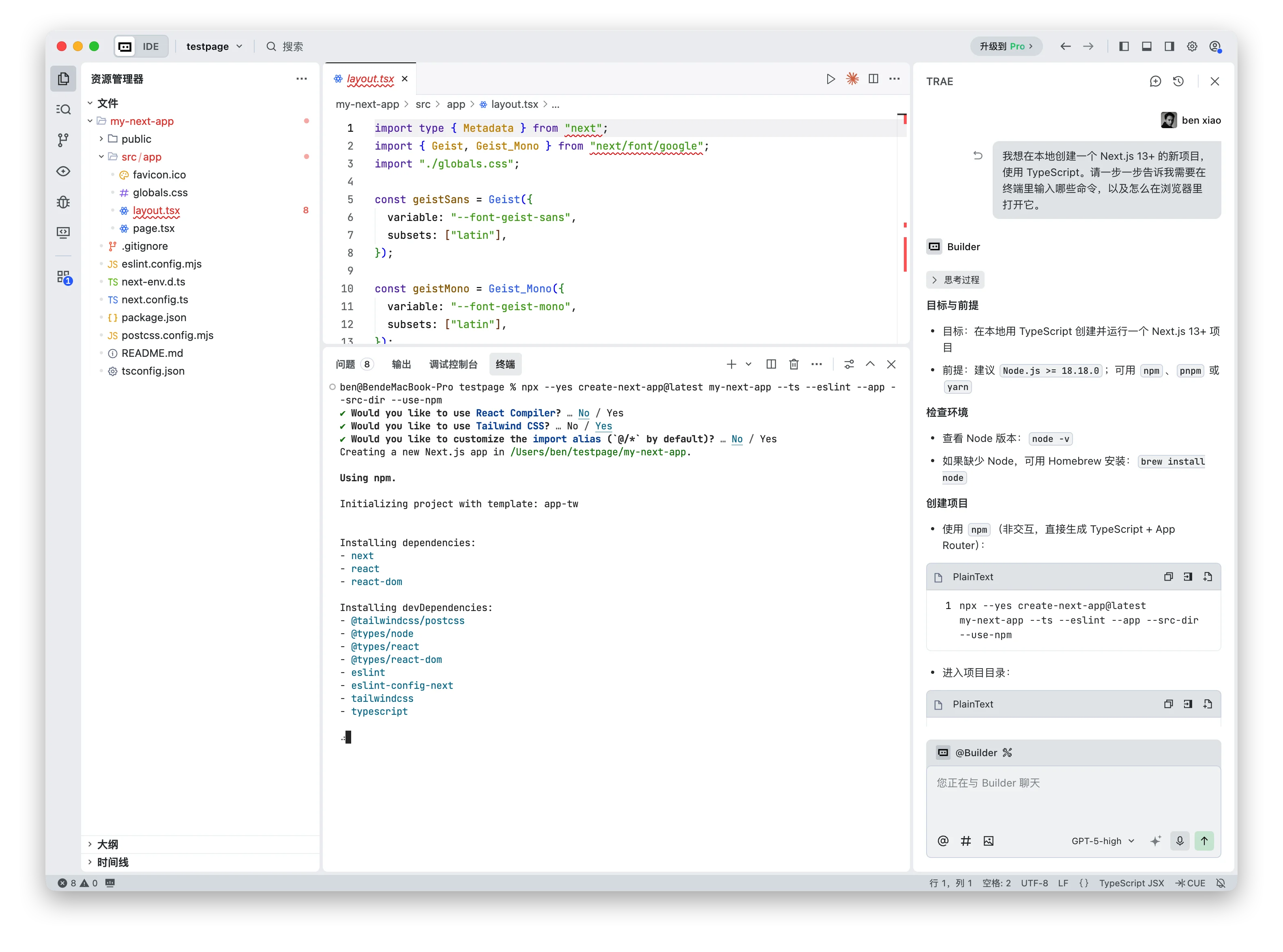The width and height of the screenshot is (1283, 952).
Task: Open the Search view in the sidebar
Action: pos(63,109)
